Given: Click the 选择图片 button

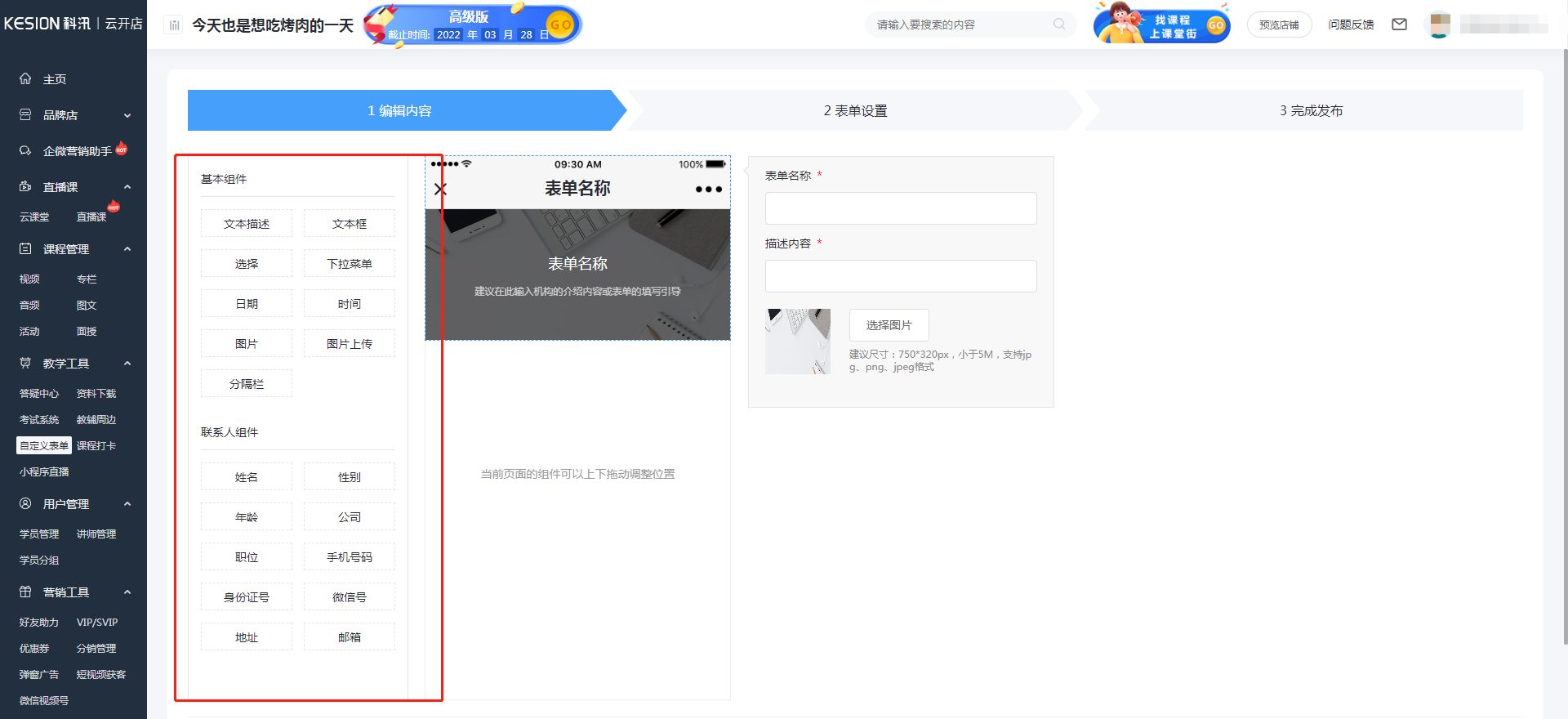Looking at the screenshot, I should [x=889, y=325].
